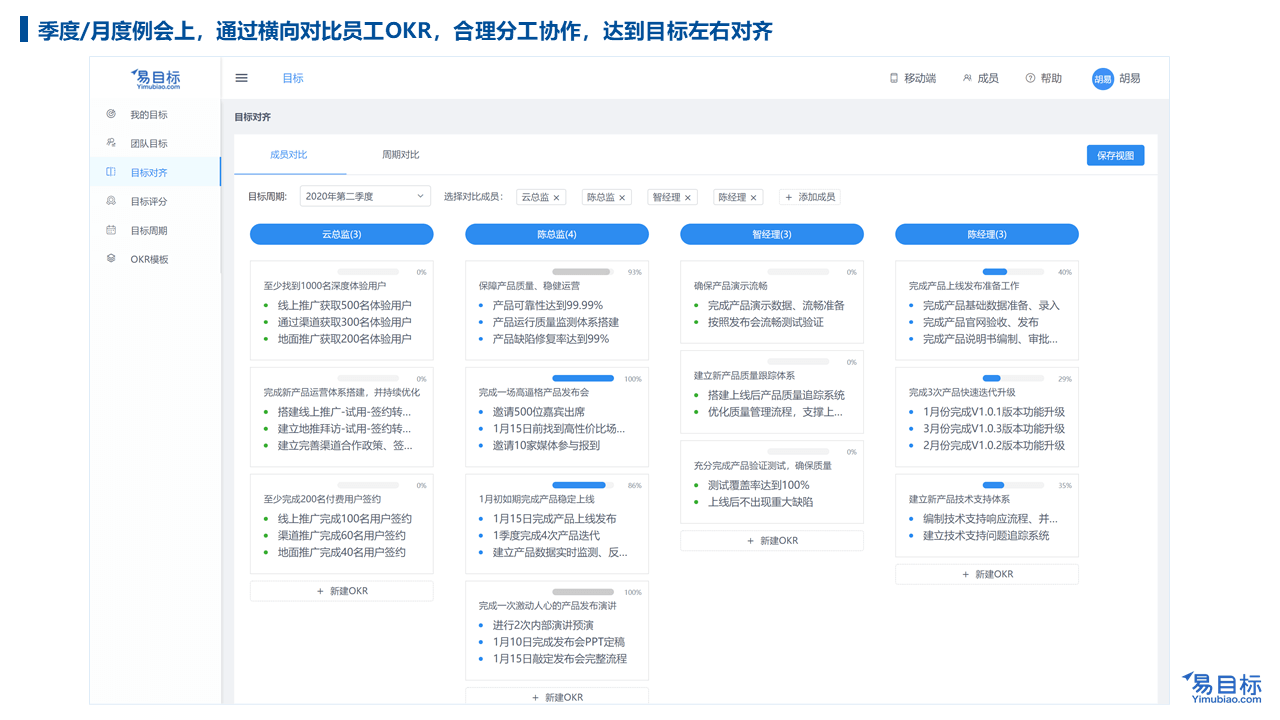The height and width of the screenshot is (720, 1280).
Task: Click key result 渠道推广完成60名用户签约
Action: click(342, 536)
